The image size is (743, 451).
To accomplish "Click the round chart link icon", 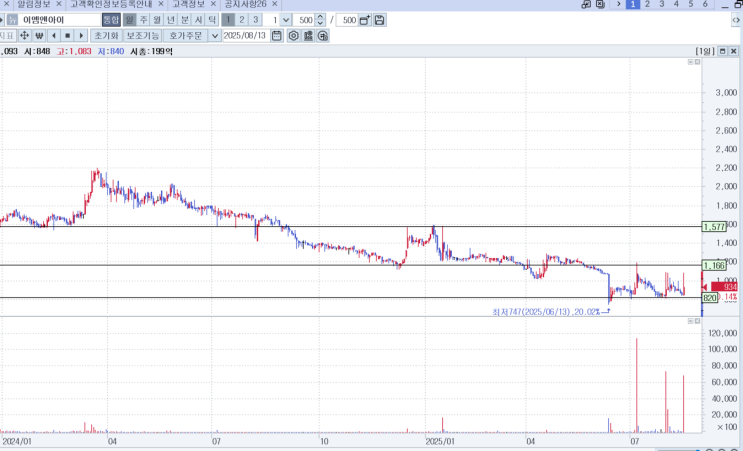I will (x=323, y=36).
